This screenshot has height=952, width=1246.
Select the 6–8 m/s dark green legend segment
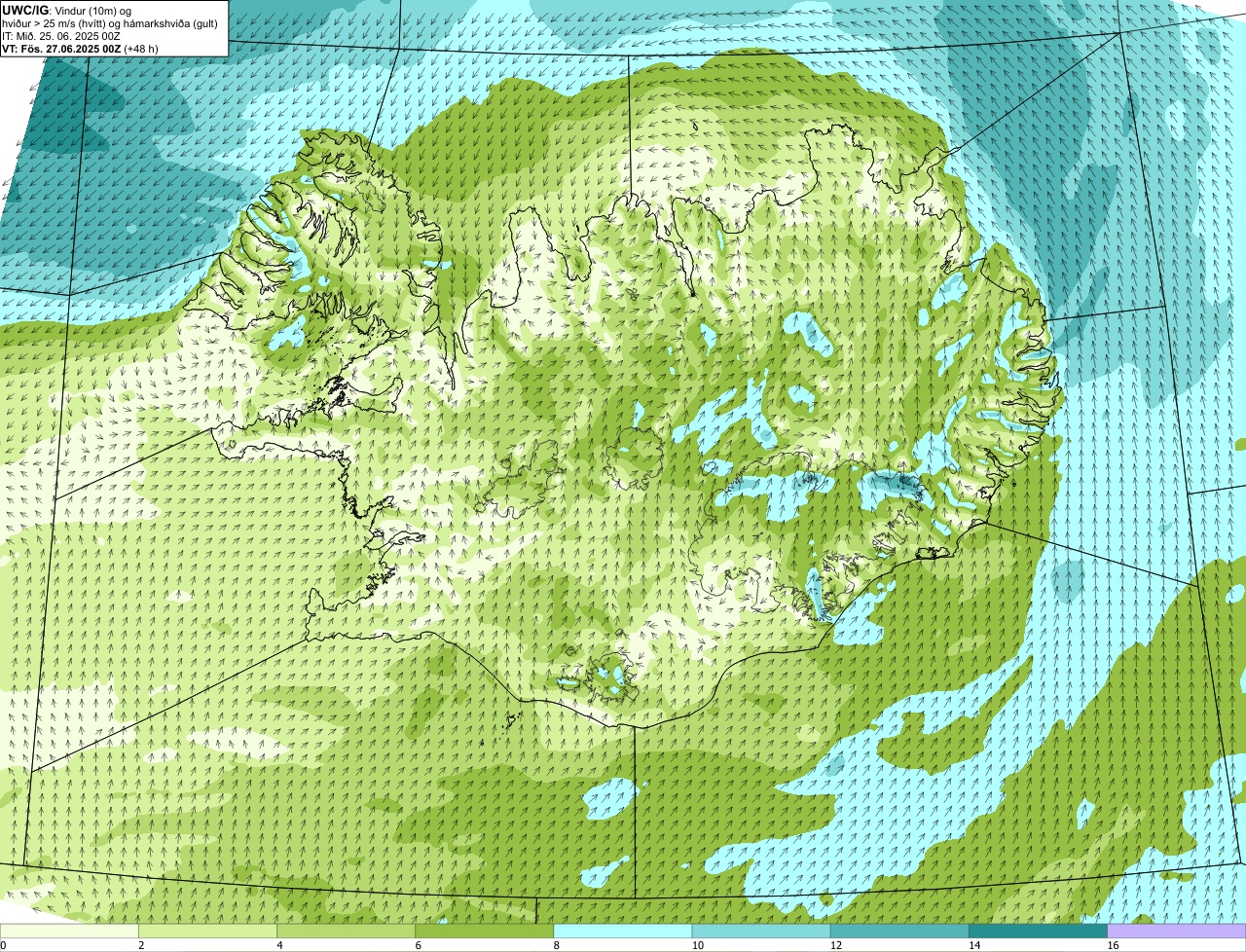coord(485,932)
